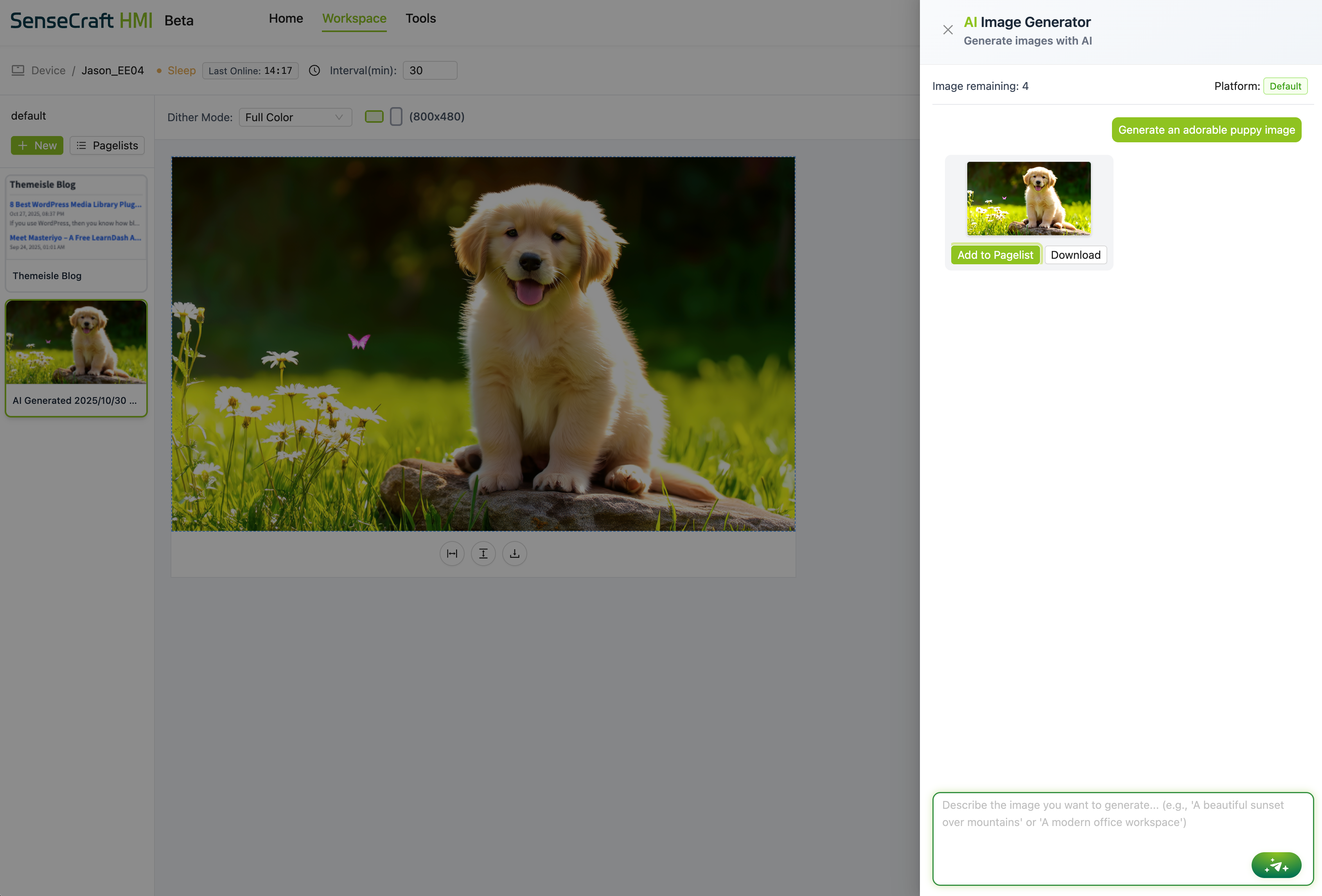Click the download icon below canvas
This screenshot has width=1322, height=896.
[x=514, y=554]
